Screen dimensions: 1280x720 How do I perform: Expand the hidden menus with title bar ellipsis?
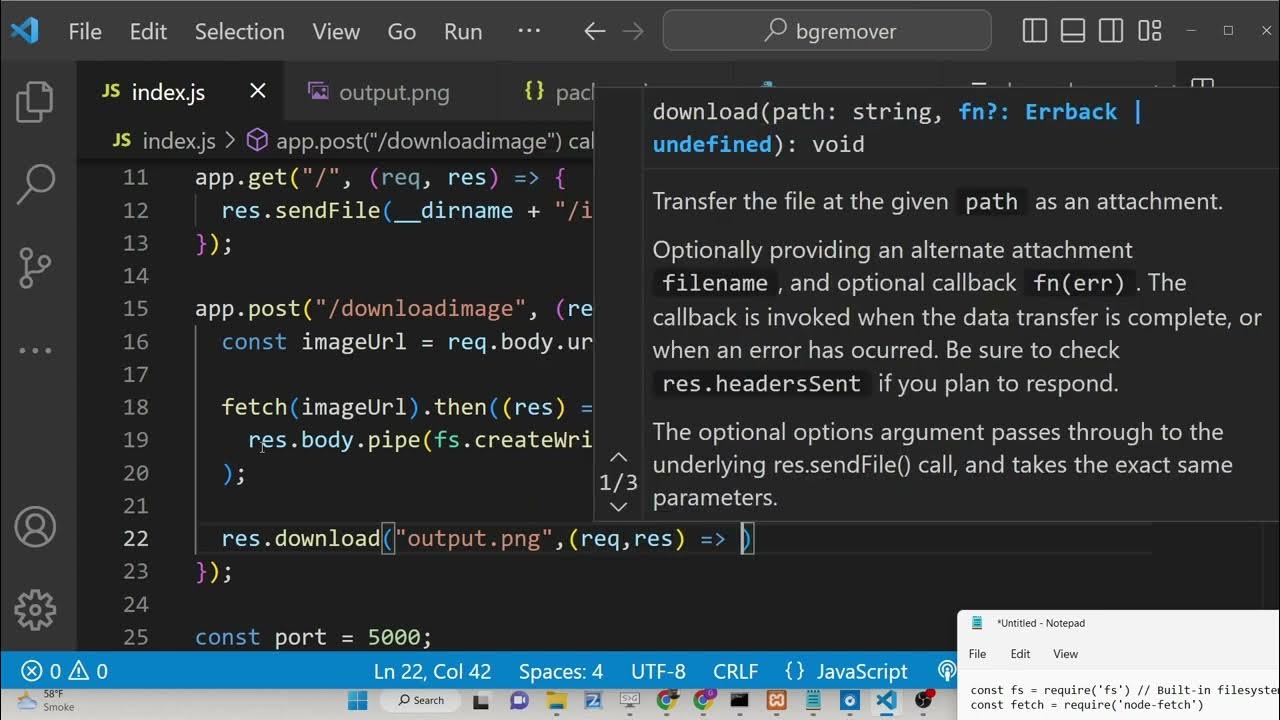(529, 31)
